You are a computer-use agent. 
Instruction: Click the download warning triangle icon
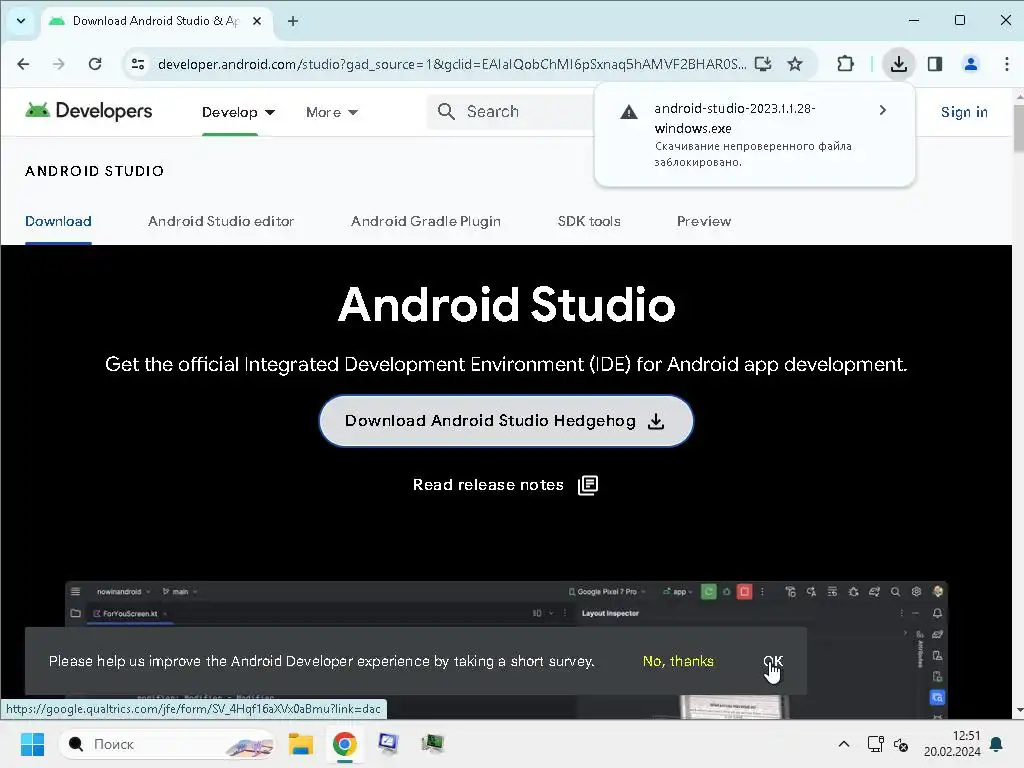628,112
